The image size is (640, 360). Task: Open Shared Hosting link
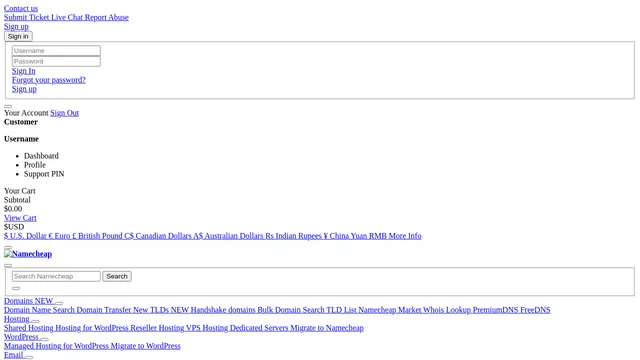(29, 328)
